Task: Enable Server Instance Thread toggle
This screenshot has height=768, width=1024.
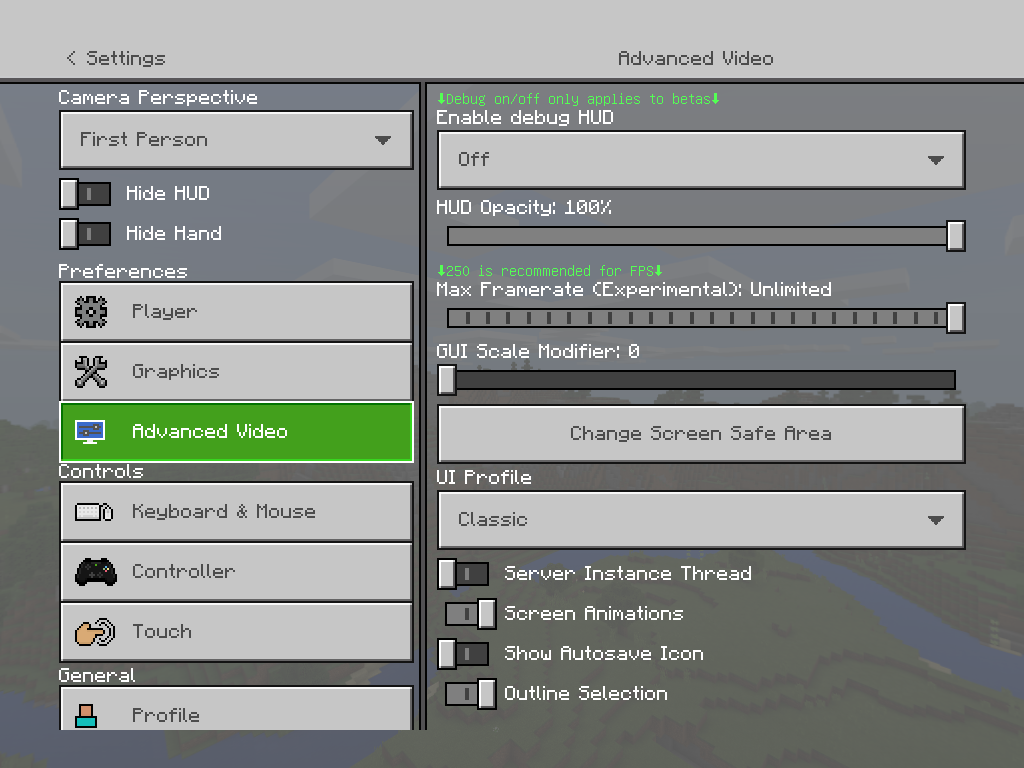Action: pyautogui.click(x=463, y=574)
